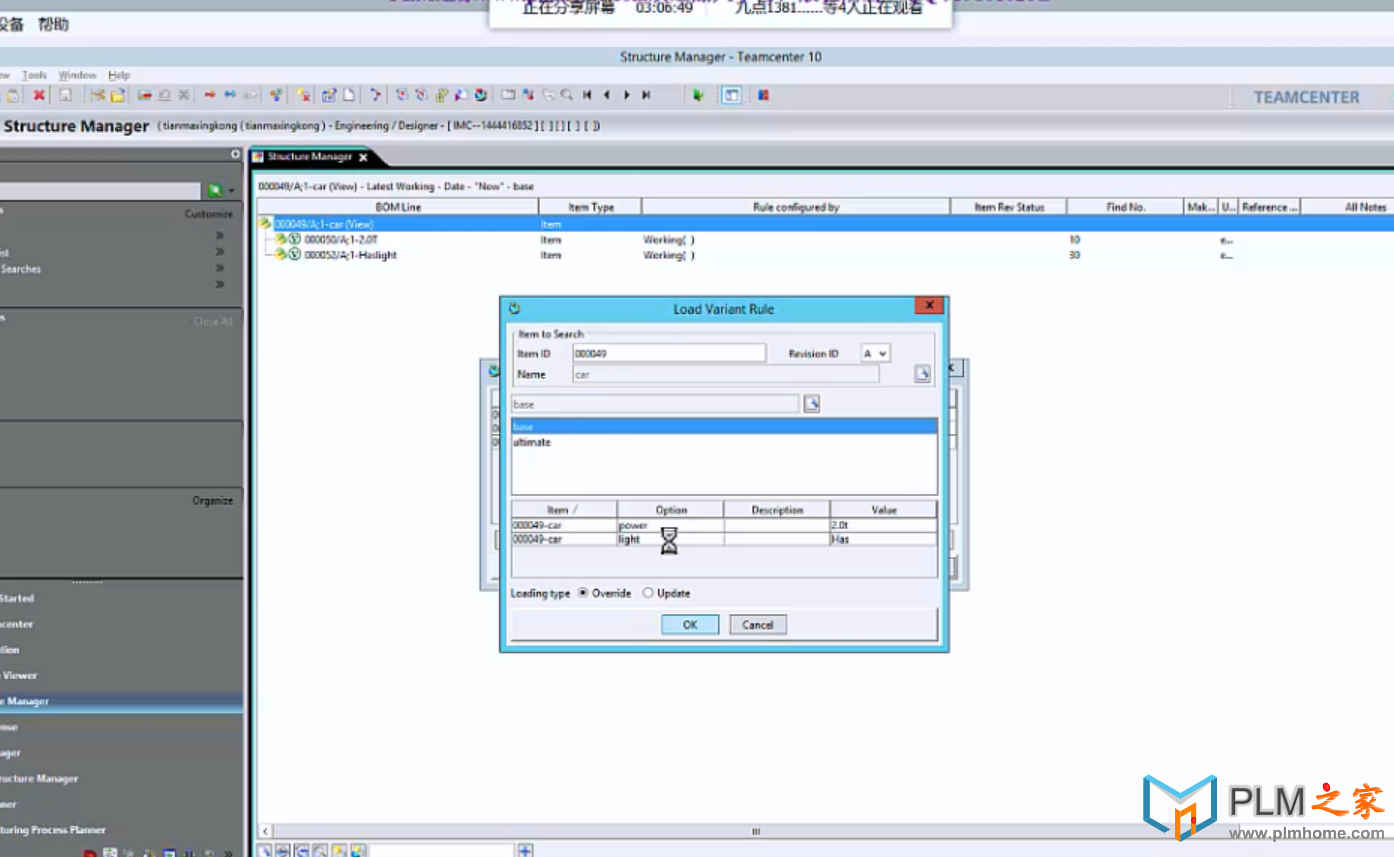This screenshot has width=1394, height=857.
Task: Click the Has value cell
Action: [883, 539]
